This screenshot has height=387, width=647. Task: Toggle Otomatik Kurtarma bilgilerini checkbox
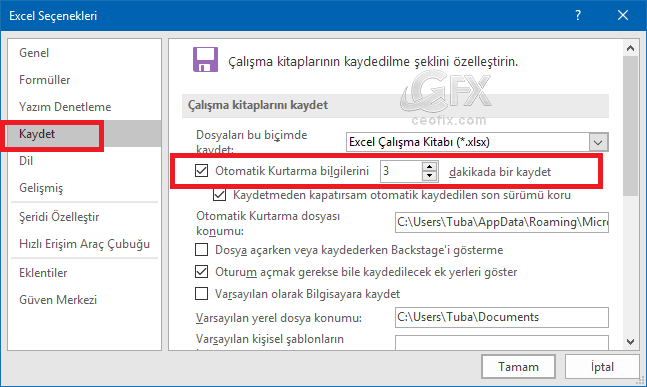201,170
